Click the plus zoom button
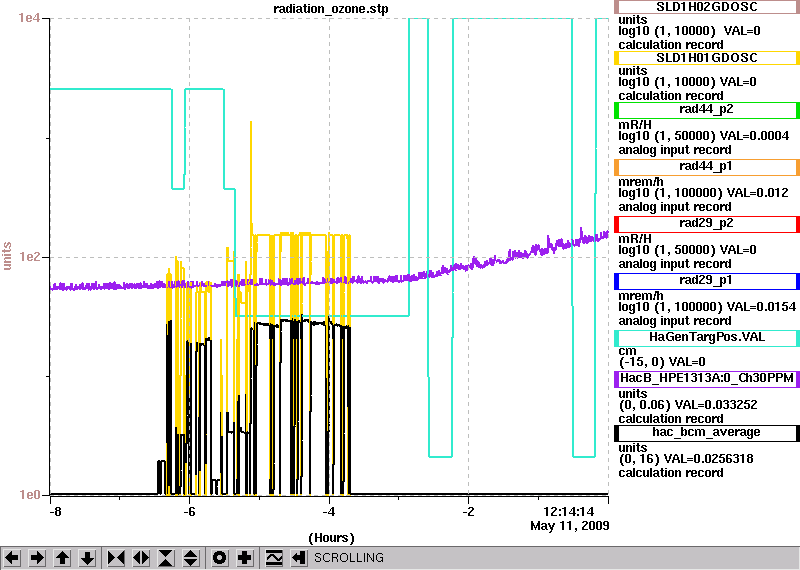Image resolution: width=800 pixels, height=570 pixels. [245, 558]
